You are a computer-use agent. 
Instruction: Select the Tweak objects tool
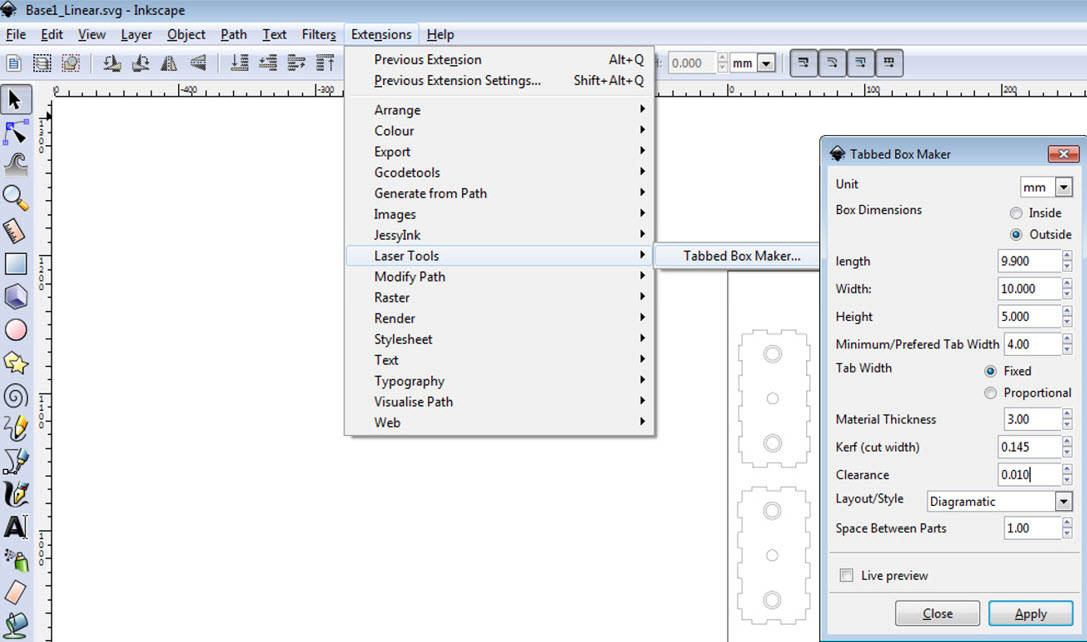point(15,165)
